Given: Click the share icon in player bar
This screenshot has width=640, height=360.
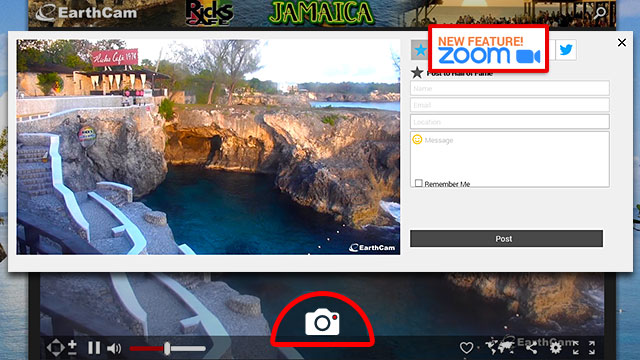Looking at the screenshot, I should (x=531, y=348).
